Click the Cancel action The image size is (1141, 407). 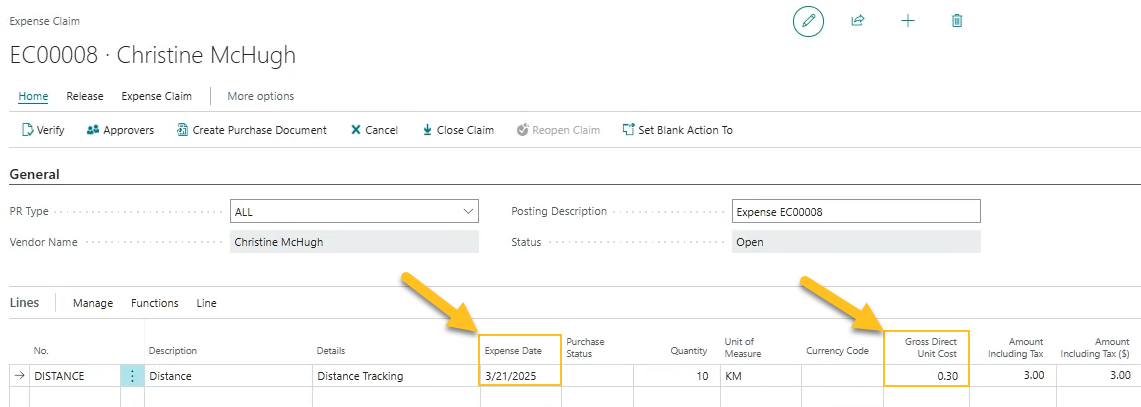374,130
